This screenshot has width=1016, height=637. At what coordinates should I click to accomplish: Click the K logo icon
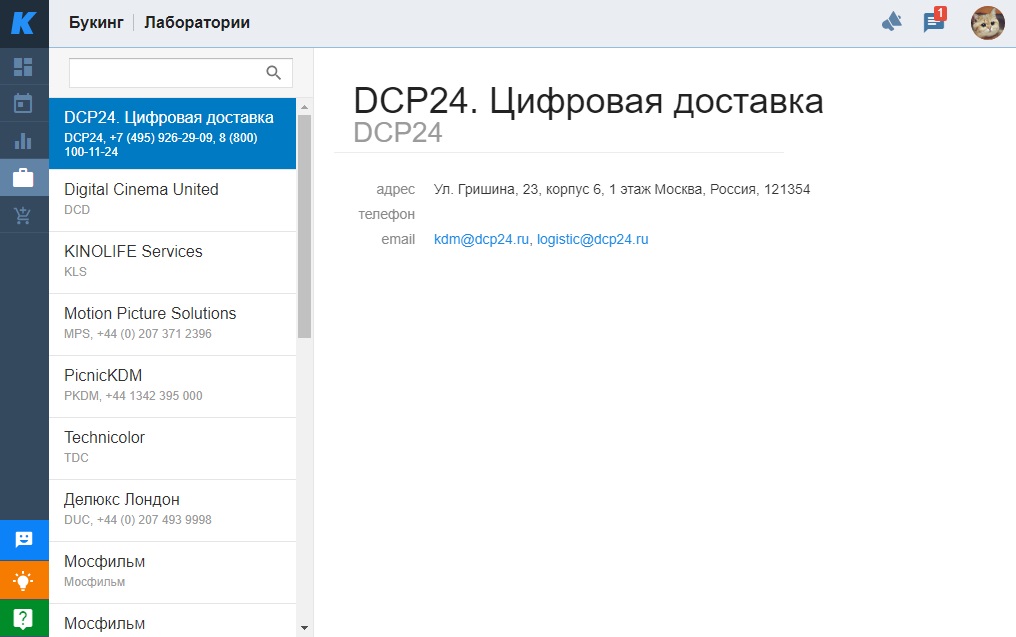click(24, 23)
